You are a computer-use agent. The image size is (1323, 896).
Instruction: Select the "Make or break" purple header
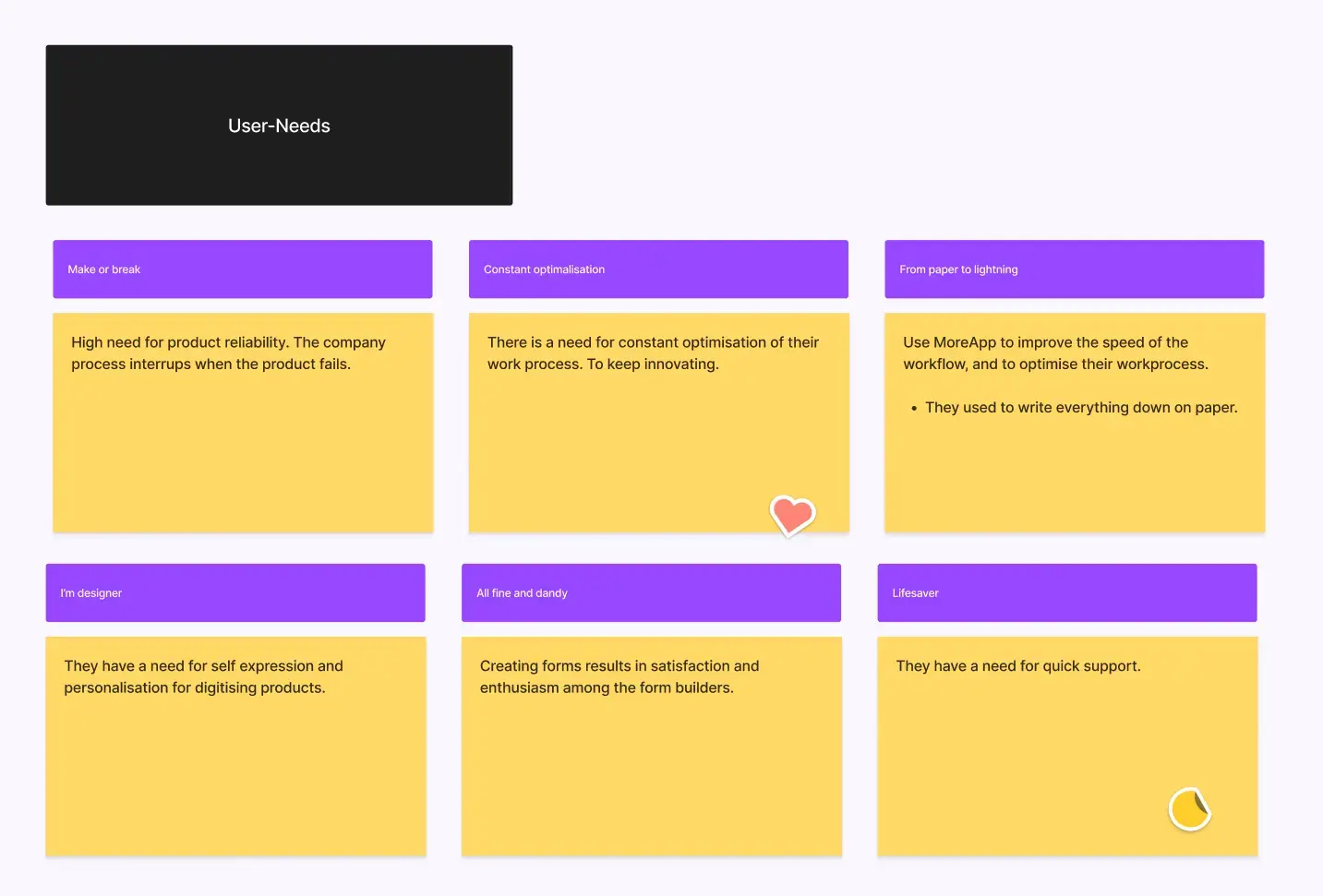click(242, 269)
